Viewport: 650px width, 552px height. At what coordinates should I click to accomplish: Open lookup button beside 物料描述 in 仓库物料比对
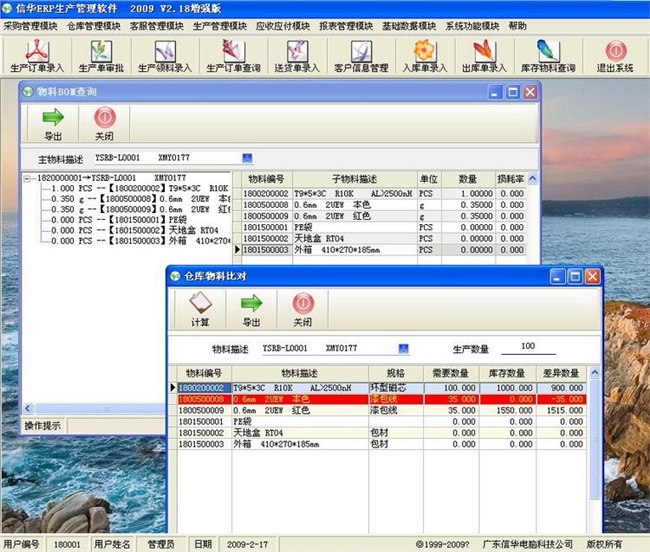(404, 349)
